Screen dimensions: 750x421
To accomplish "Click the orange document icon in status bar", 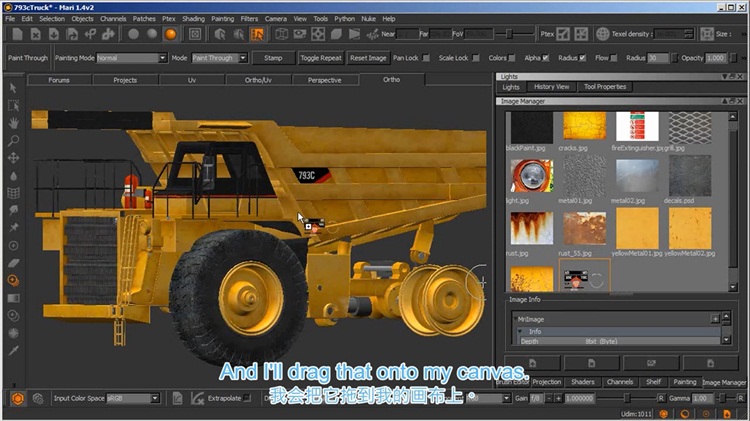I will click(727, 414).
